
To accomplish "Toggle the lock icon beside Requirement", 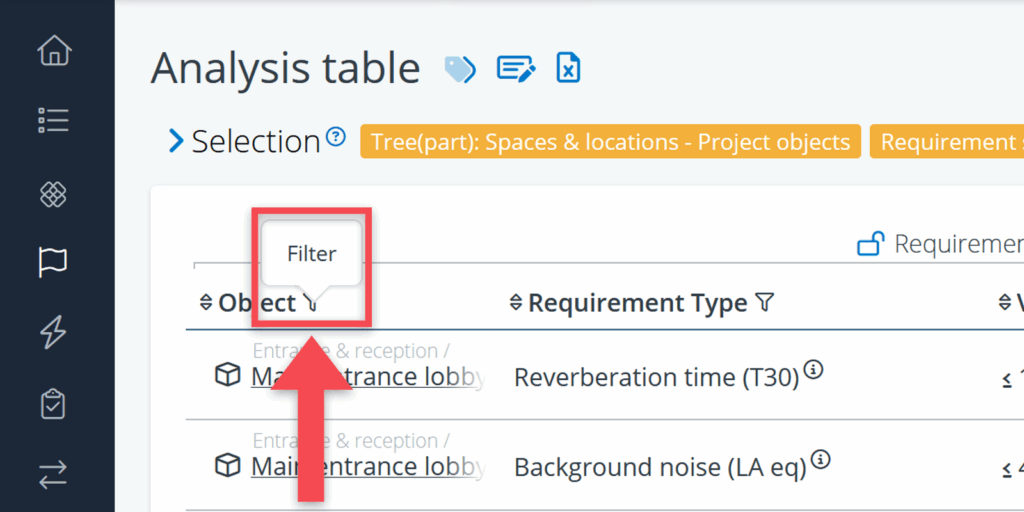I will (x=871, y=244).
